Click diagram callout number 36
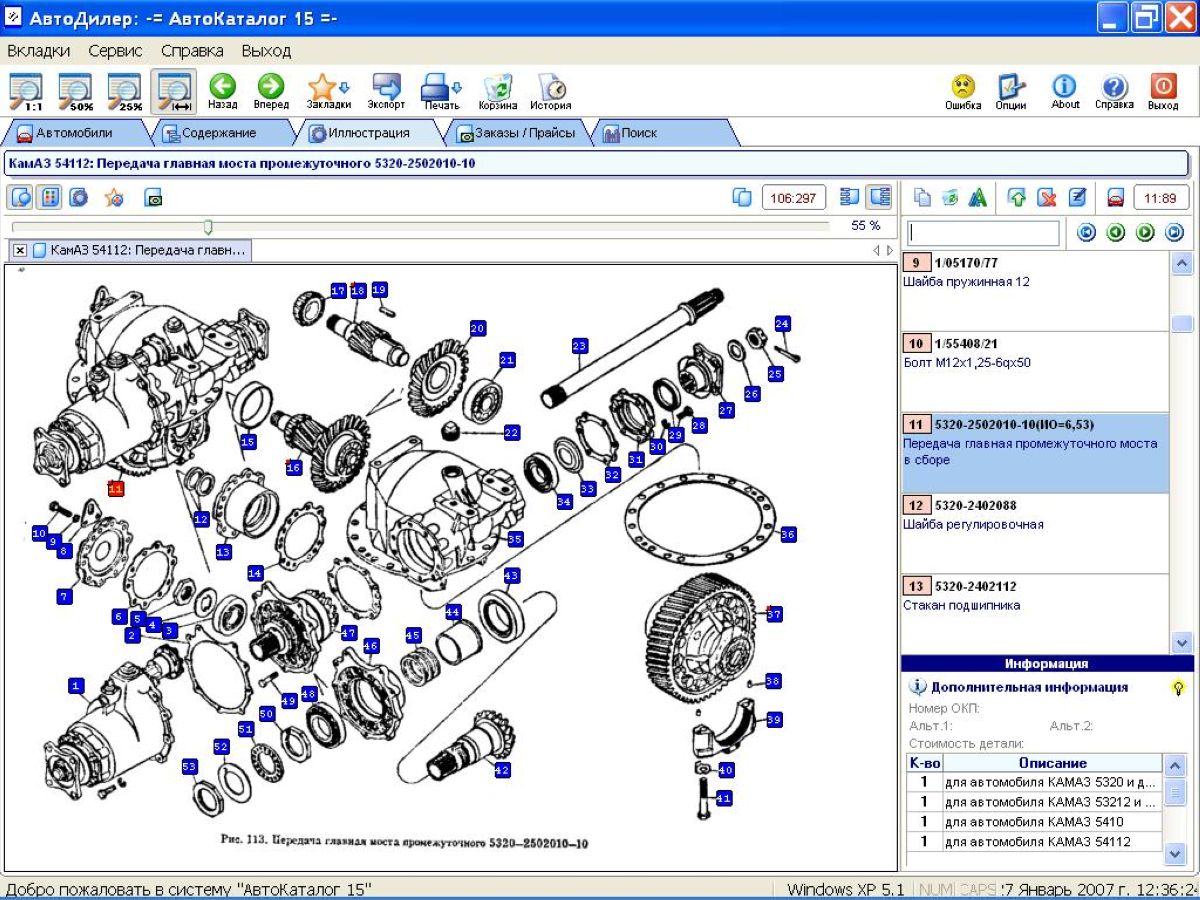1200x900 pixels. pos(788,534)
